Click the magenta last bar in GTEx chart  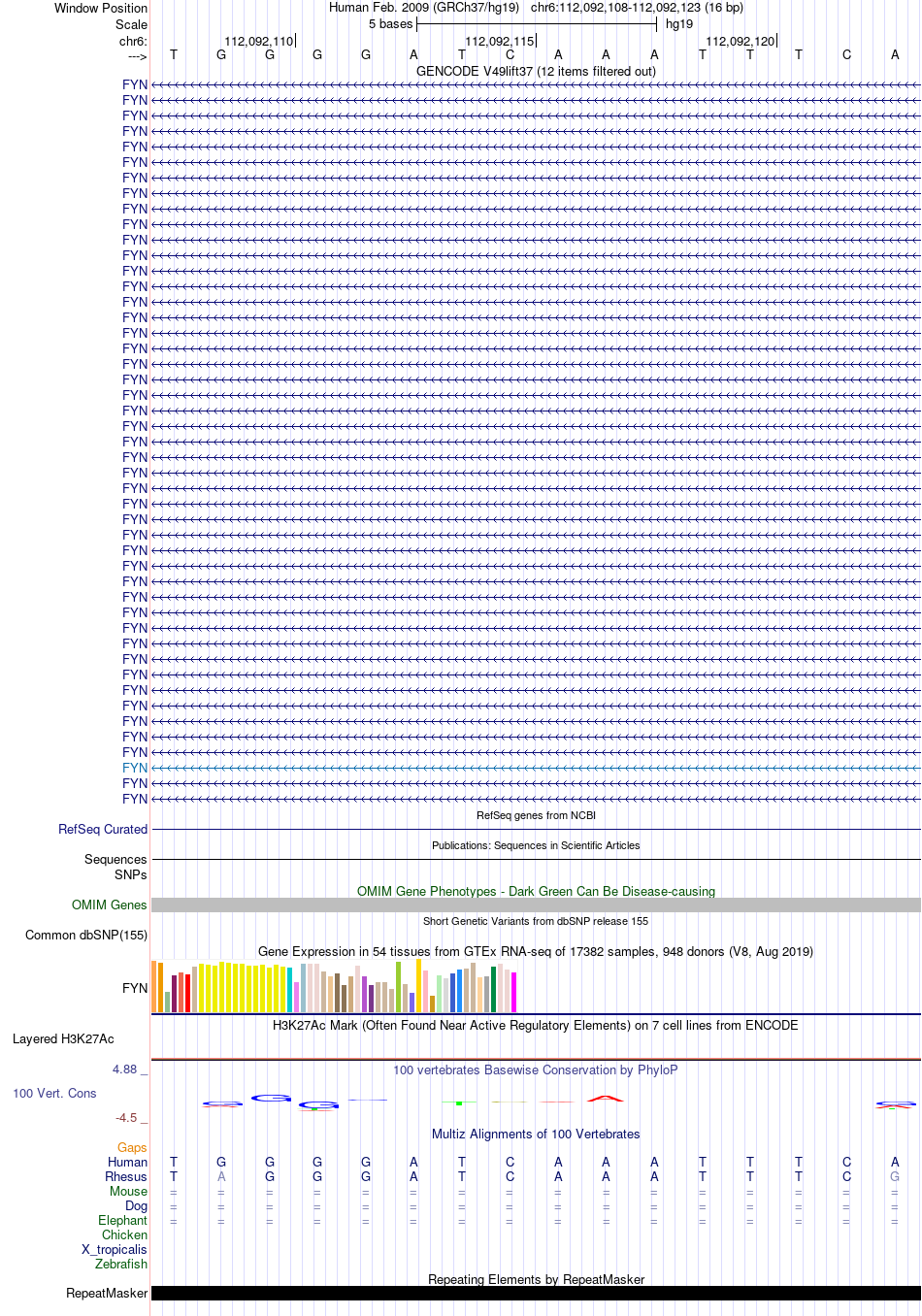[514, 992]
